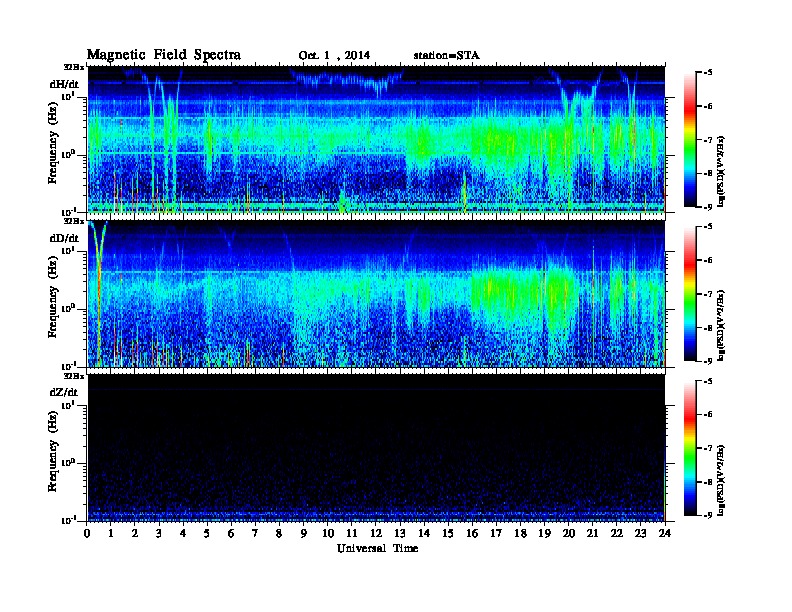
Task: Click the "Universal Time" axis label
Action: click(377, 548)
